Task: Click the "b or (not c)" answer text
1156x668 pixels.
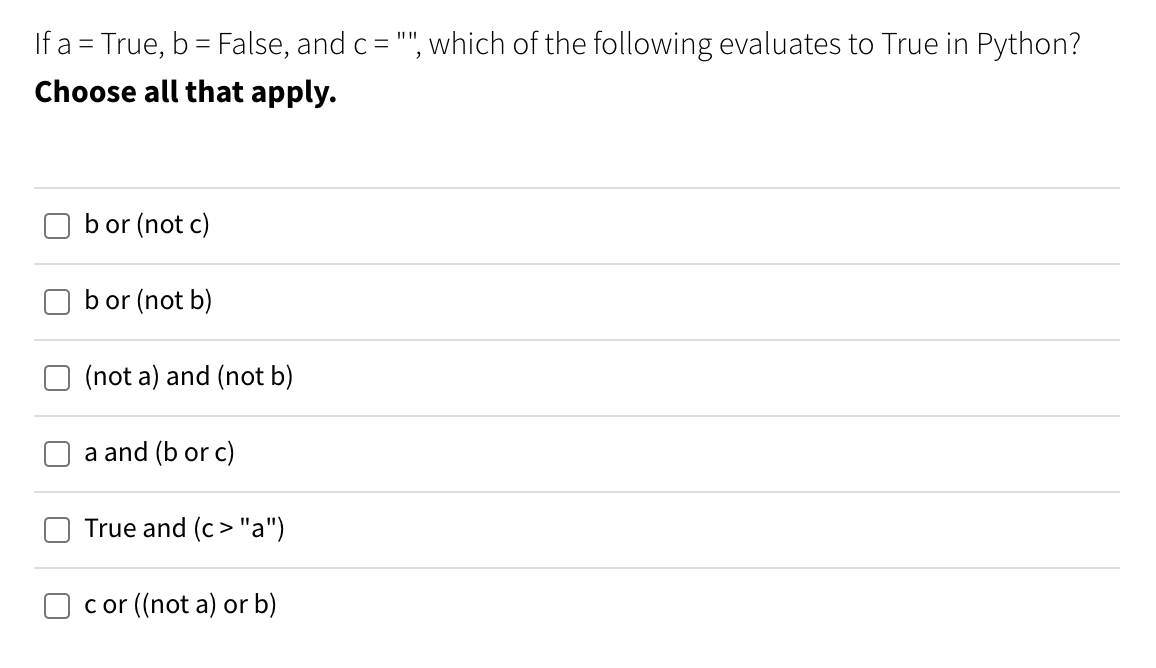Action: [x=146, y=225]
